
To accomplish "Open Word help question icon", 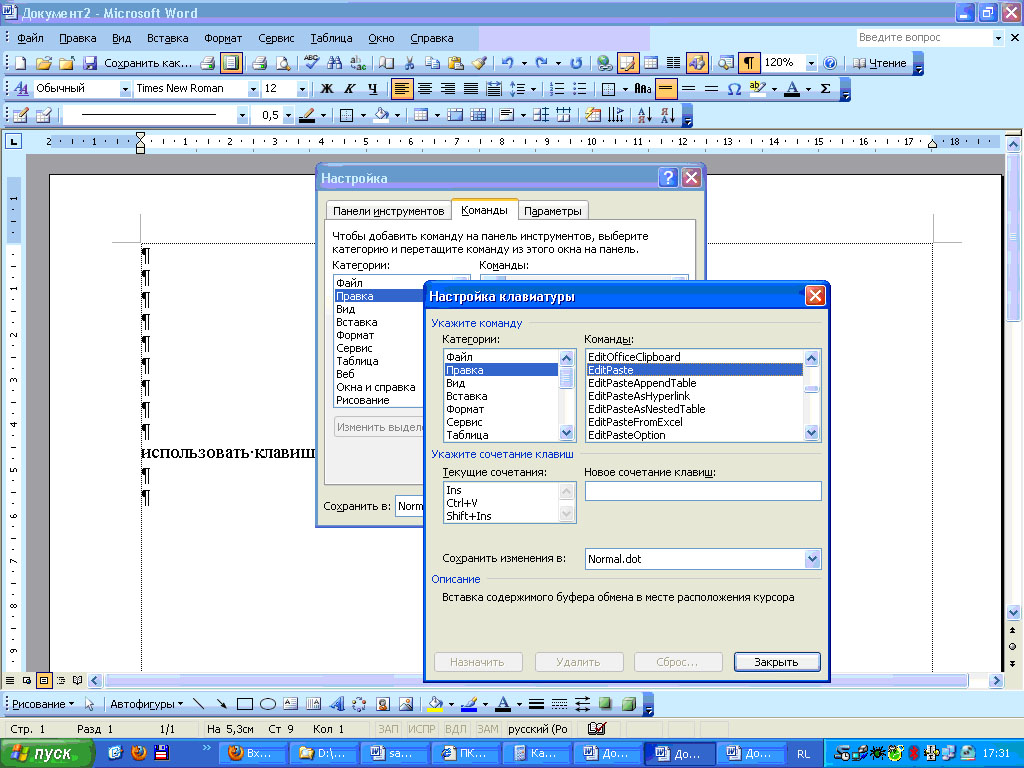I will (829, 63).
